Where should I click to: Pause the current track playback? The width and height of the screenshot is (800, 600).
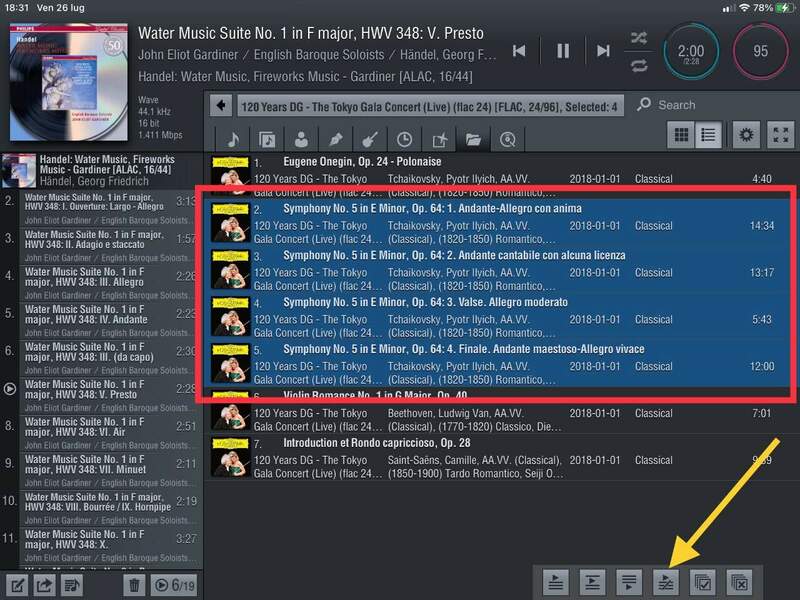coord(562,51)
